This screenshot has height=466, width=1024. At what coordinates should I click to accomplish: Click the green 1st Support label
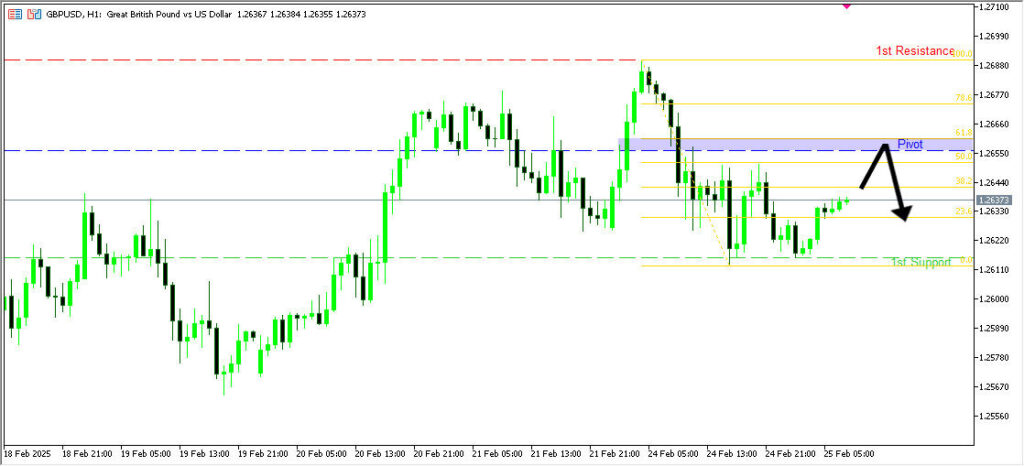[920, 262]
